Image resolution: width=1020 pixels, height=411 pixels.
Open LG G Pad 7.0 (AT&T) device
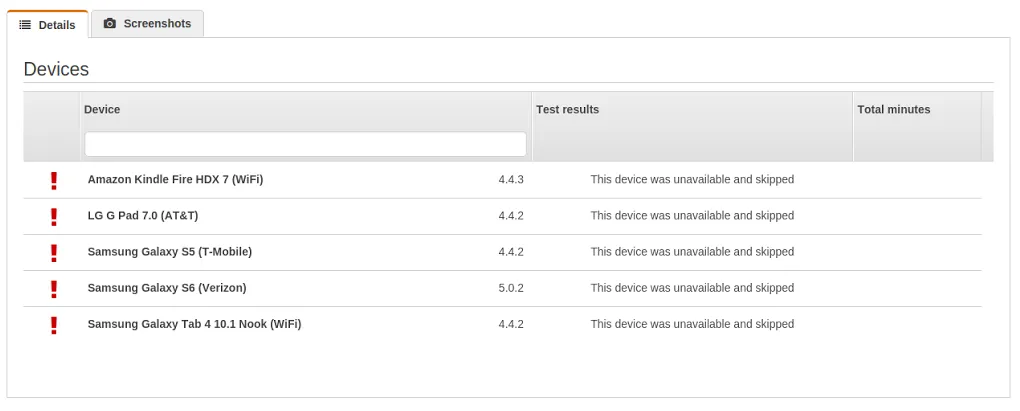(149, 216)
